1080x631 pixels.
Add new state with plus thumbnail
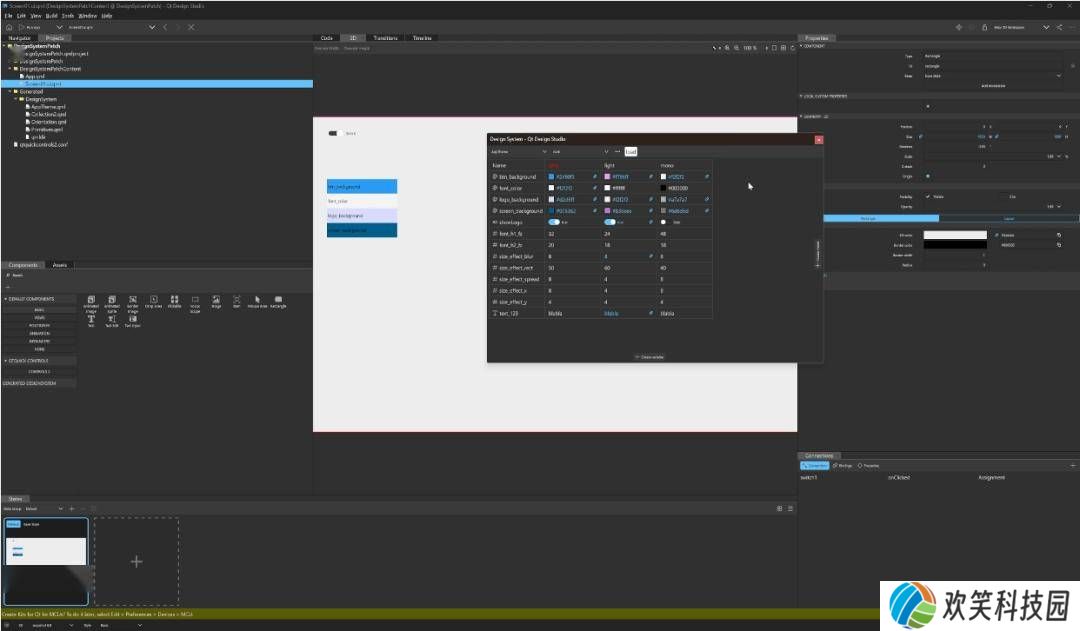coord(136,561)
